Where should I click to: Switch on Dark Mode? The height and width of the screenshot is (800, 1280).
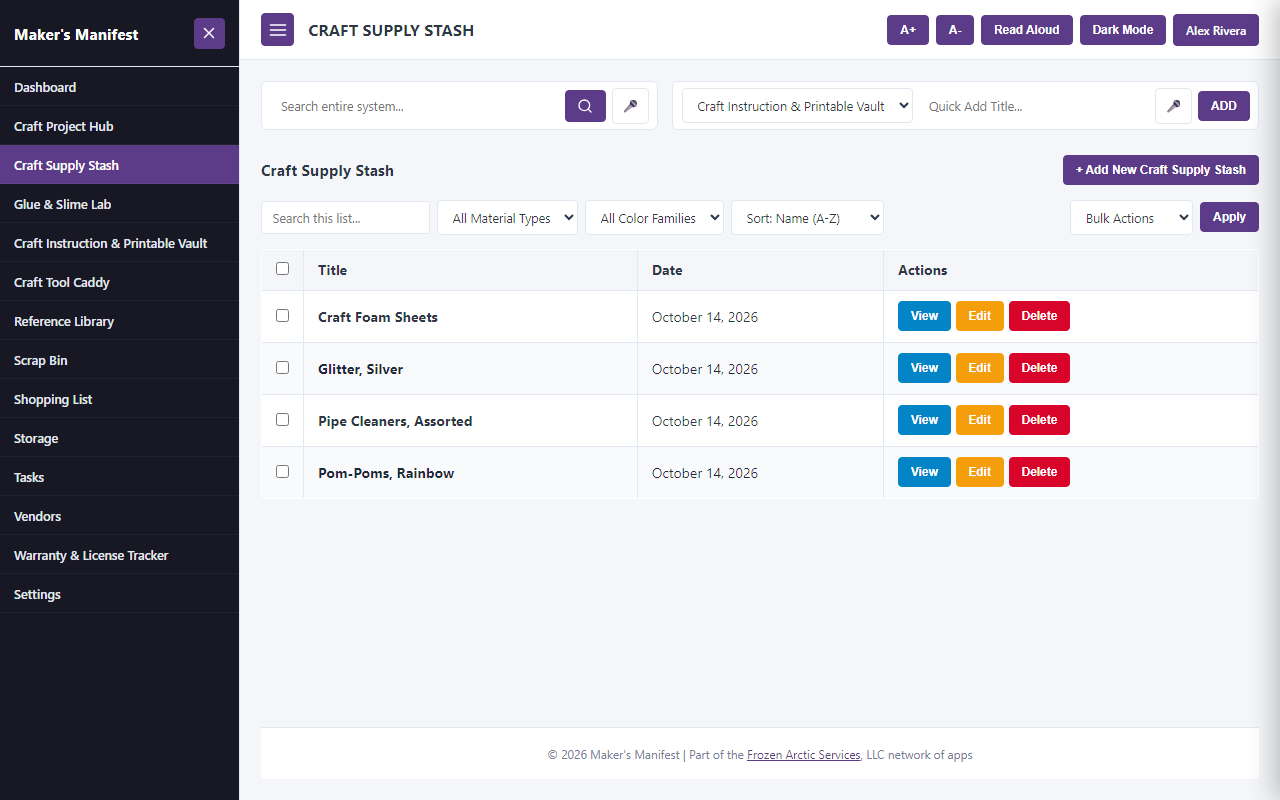coord(1123,30)
